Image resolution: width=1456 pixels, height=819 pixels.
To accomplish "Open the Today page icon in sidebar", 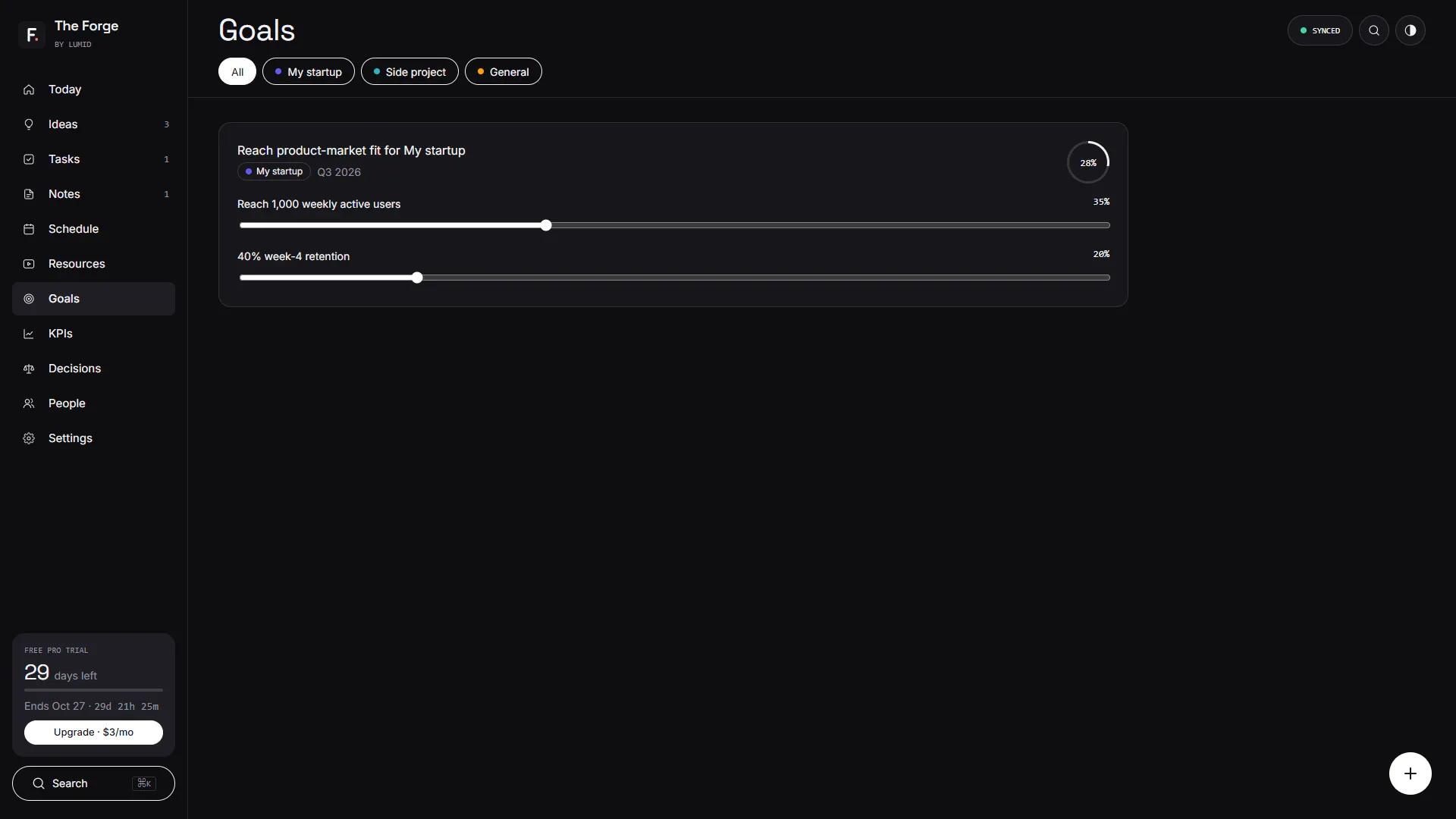I will click(x=29, y=89).
